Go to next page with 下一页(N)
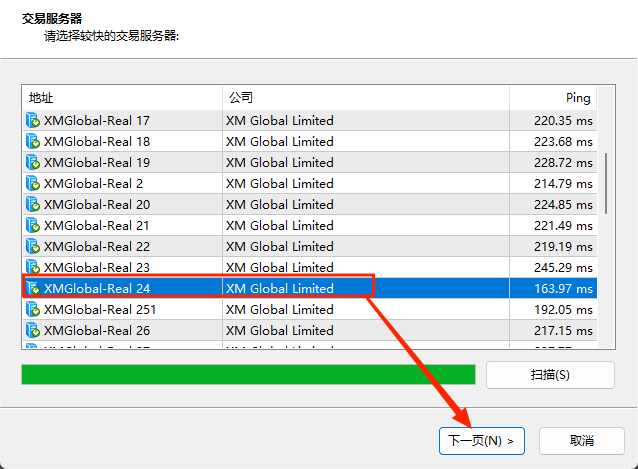This screenshot has width=638, height=469. [x=482, y=441]
